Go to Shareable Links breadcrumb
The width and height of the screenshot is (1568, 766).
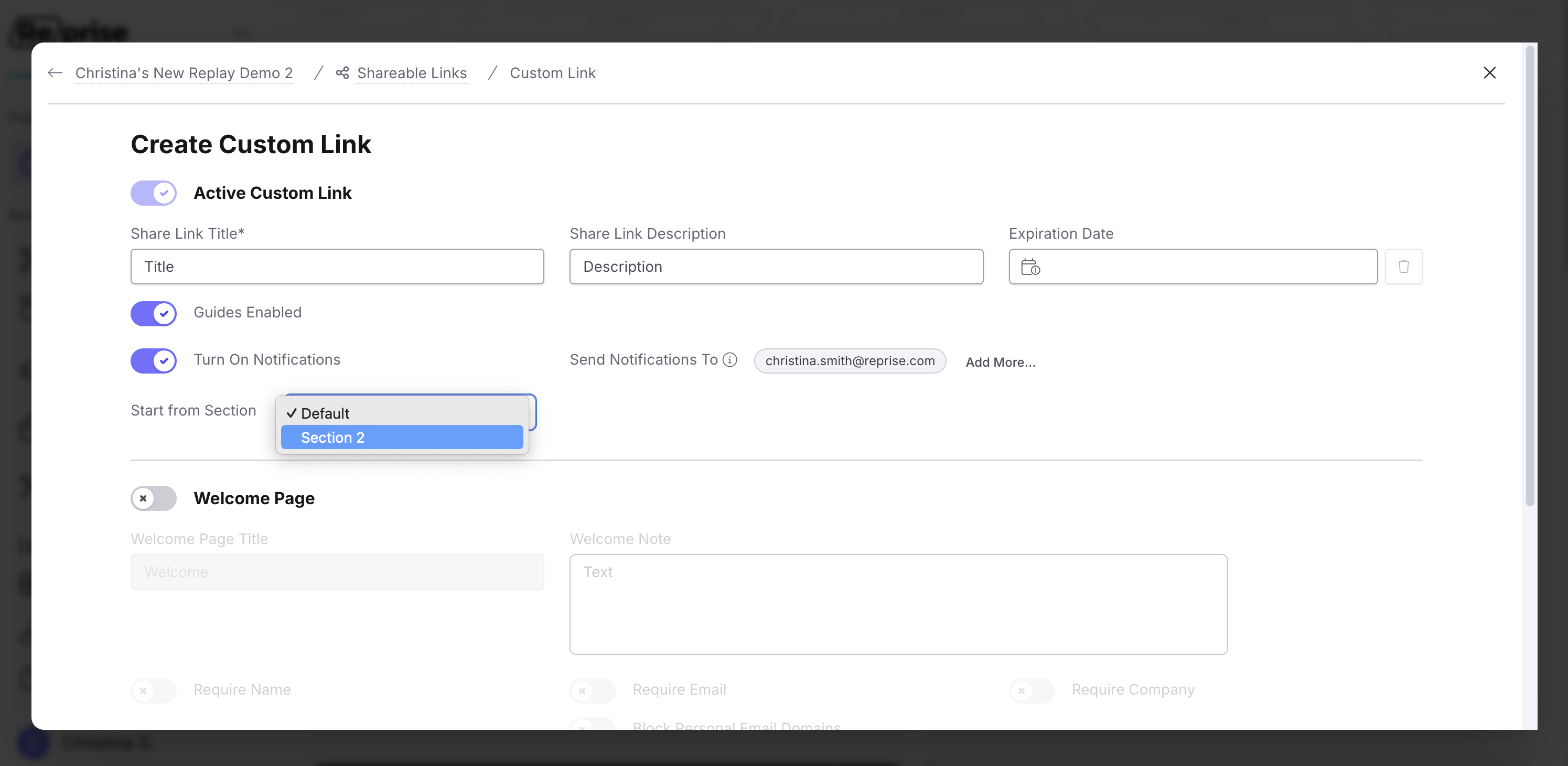412,73
